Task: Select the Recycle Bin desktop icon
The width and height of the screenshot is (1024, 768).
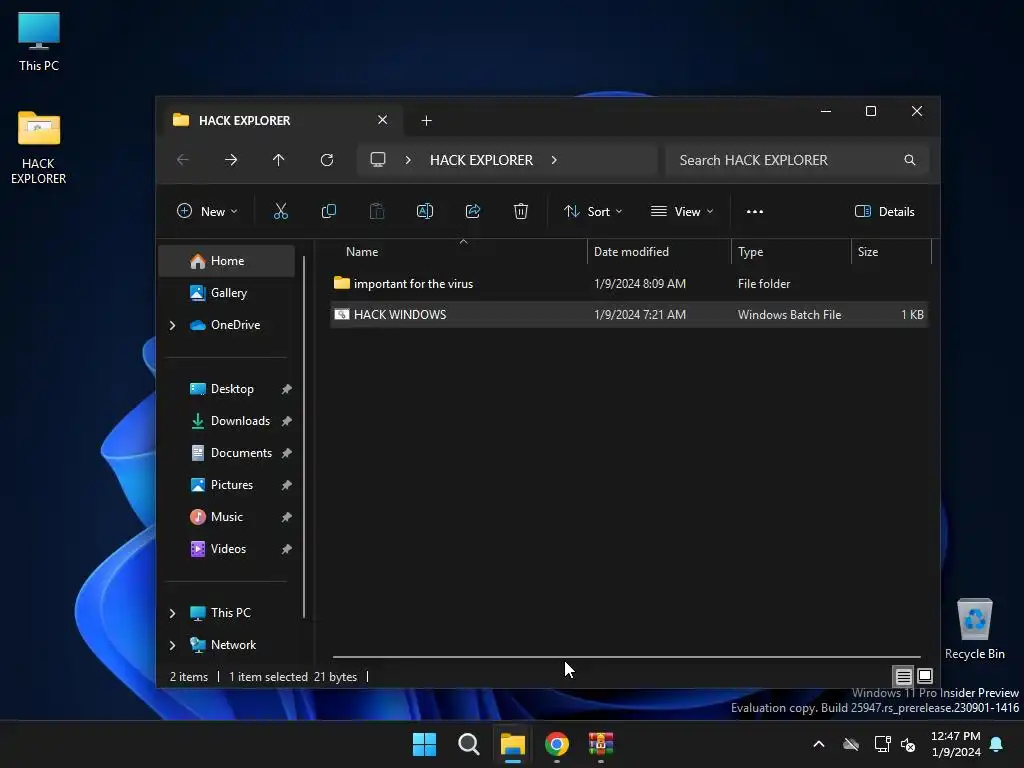Action: [974, 629]
